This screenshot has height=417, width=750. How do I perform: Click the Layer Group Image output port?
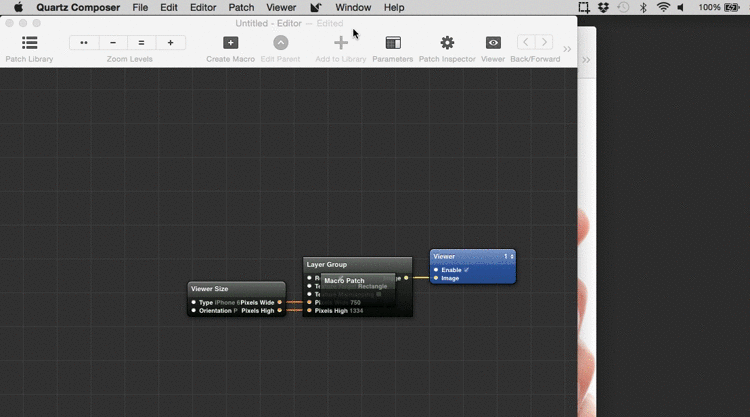pyautogui.click(x=406, y=278)
